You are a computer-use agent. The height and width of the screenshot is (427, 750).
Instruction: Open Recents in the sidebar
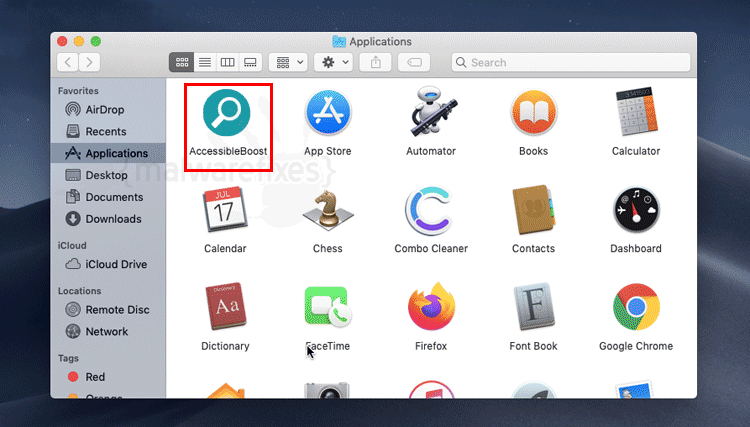coord(108,131)
